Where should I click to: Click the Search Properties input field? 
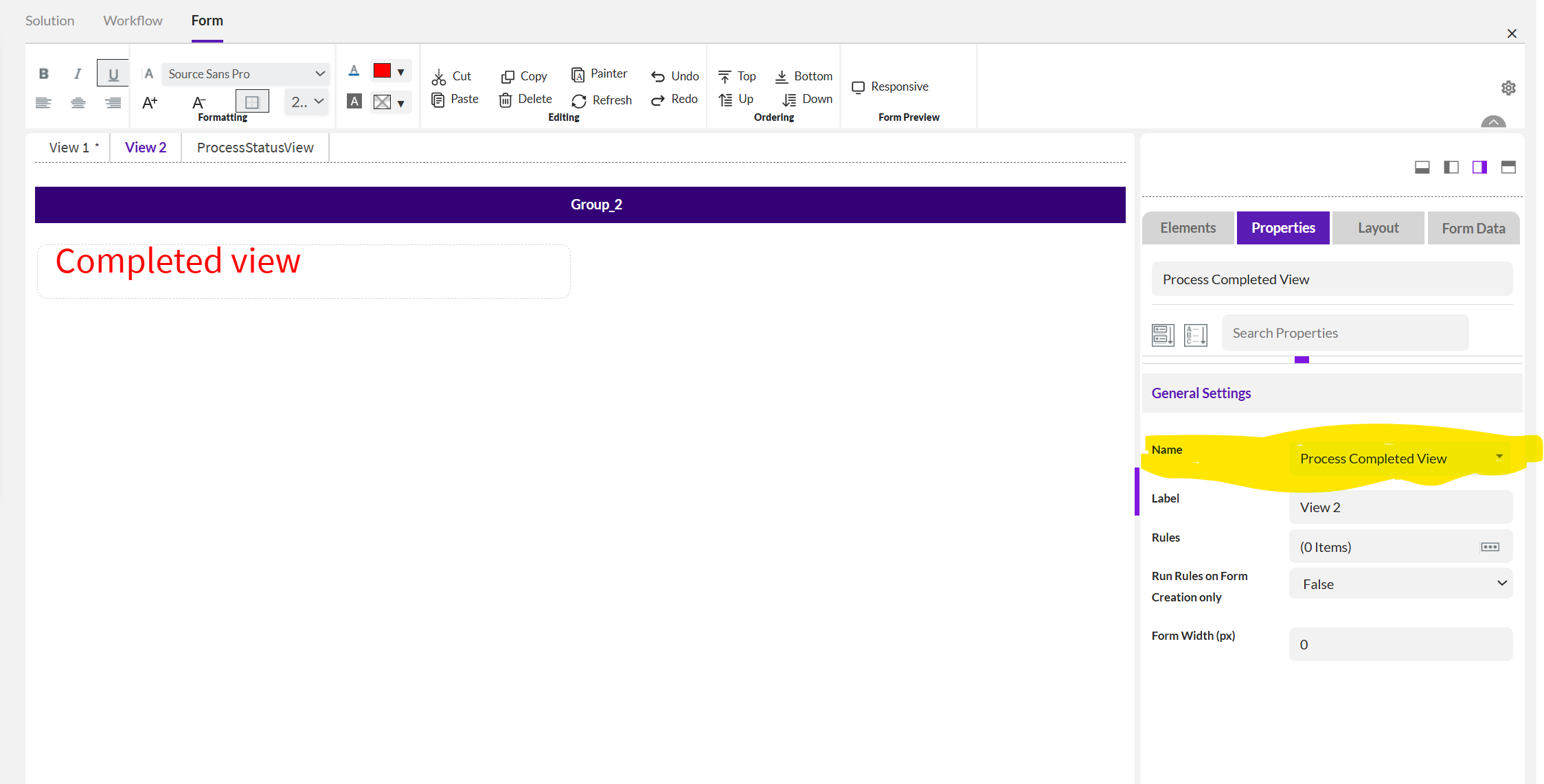pyautogui.click(x=1344, y=333)
